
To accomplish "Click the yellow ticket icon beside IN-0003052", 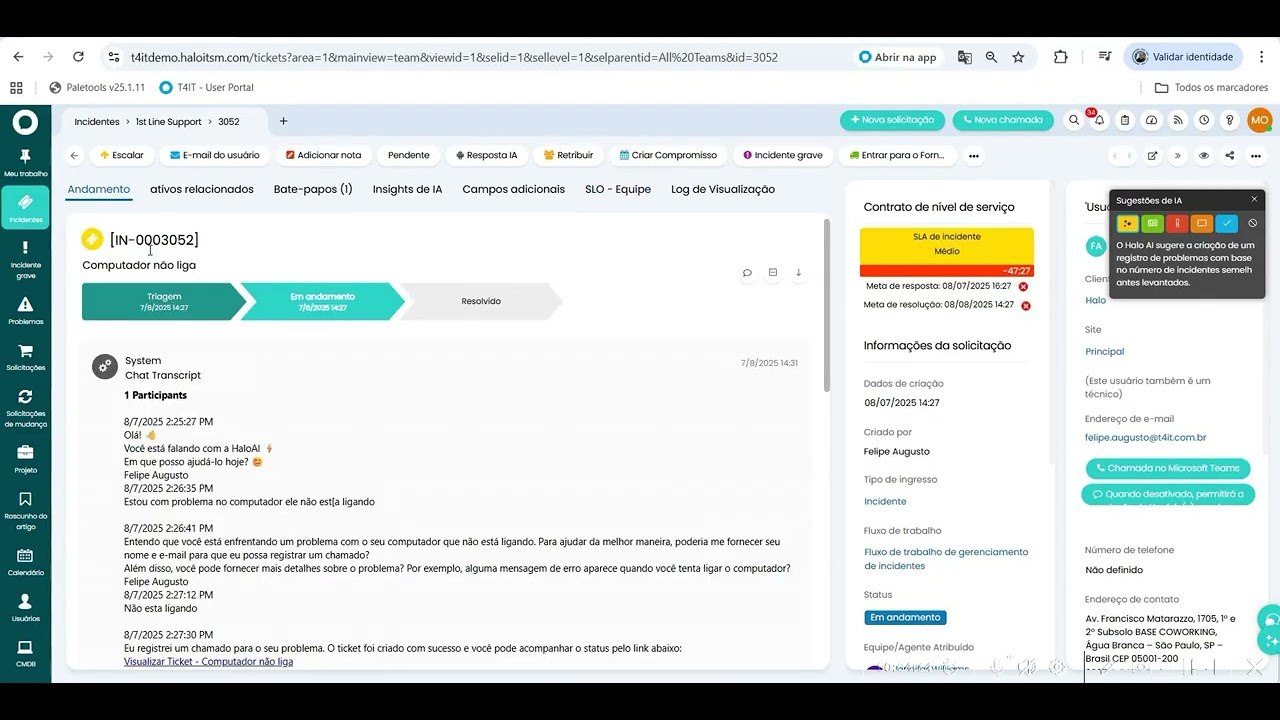I will coord(92,239).
